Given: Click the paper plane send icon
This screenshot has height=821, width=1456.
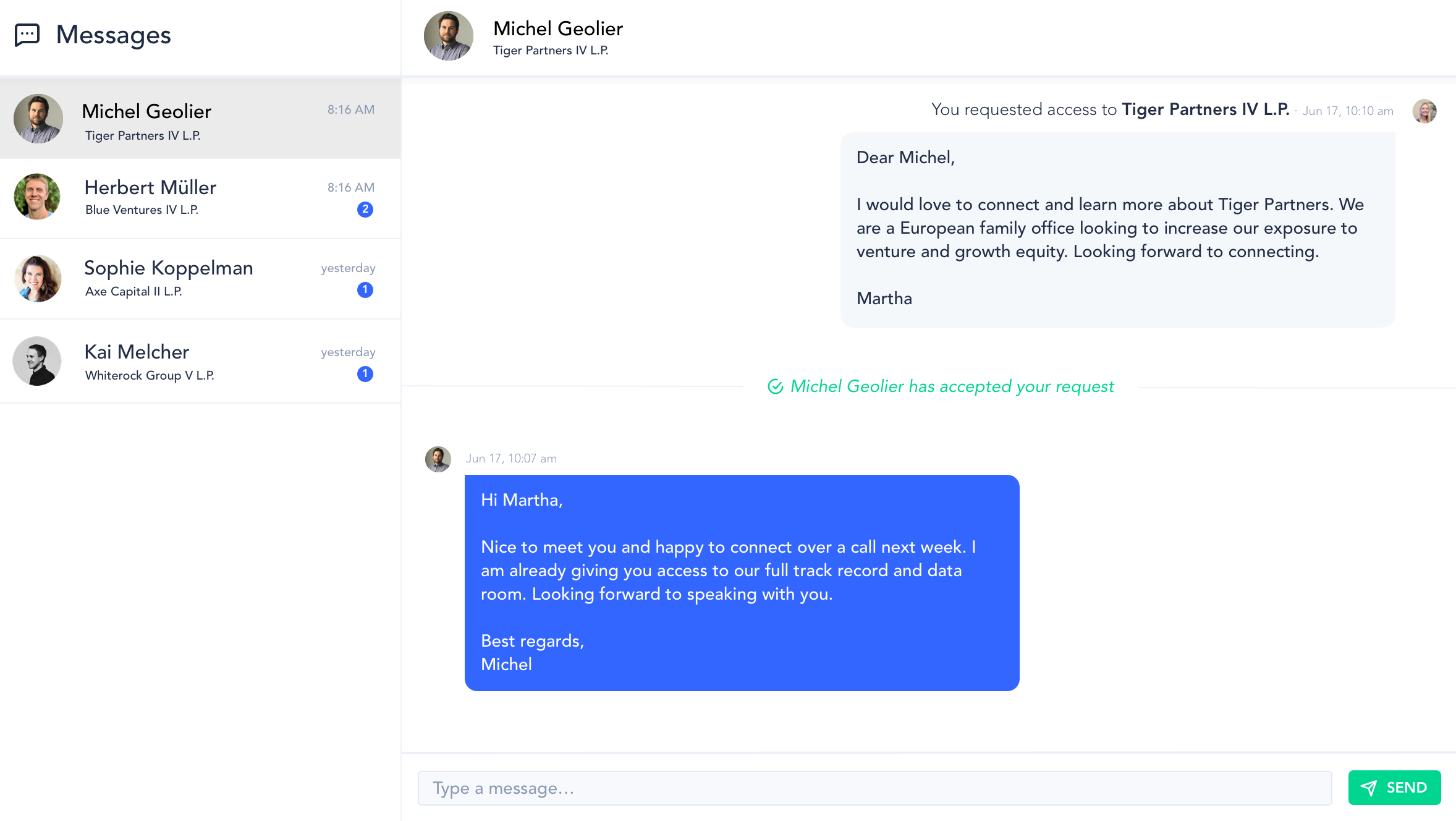Looking at the screenshot, I should [1368, 788].
